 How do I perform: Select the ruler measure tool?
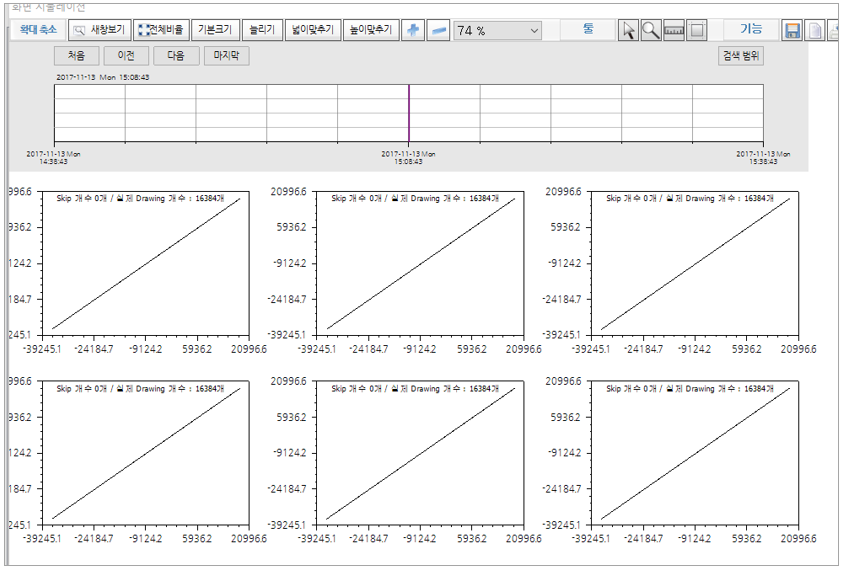(x=674, y=30)
